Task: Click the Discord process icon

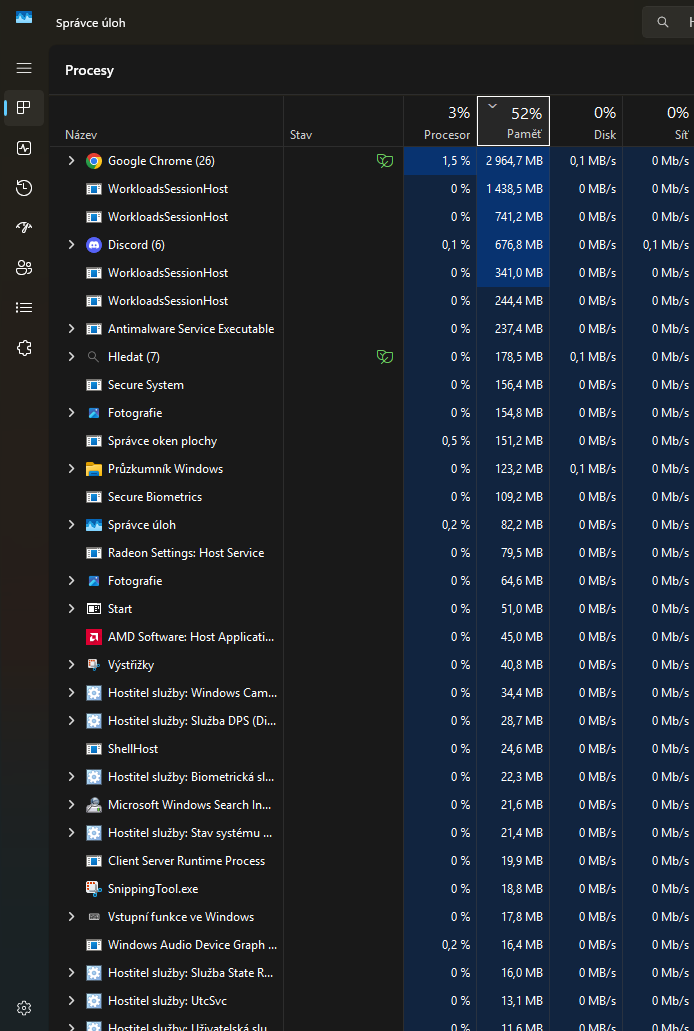Action: click(x=94, y=245)
